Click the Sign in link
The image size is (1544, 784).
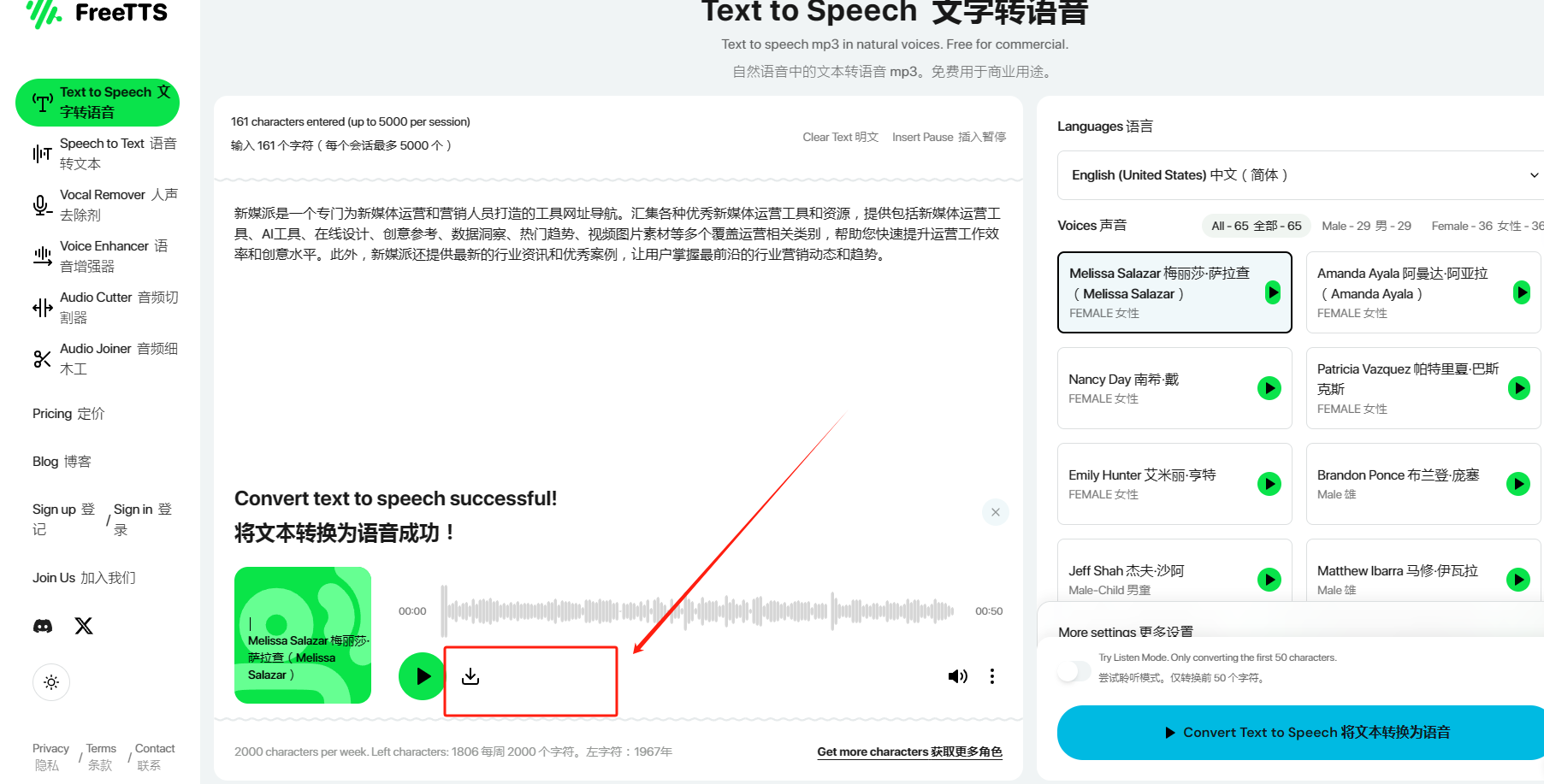(143, 519)
